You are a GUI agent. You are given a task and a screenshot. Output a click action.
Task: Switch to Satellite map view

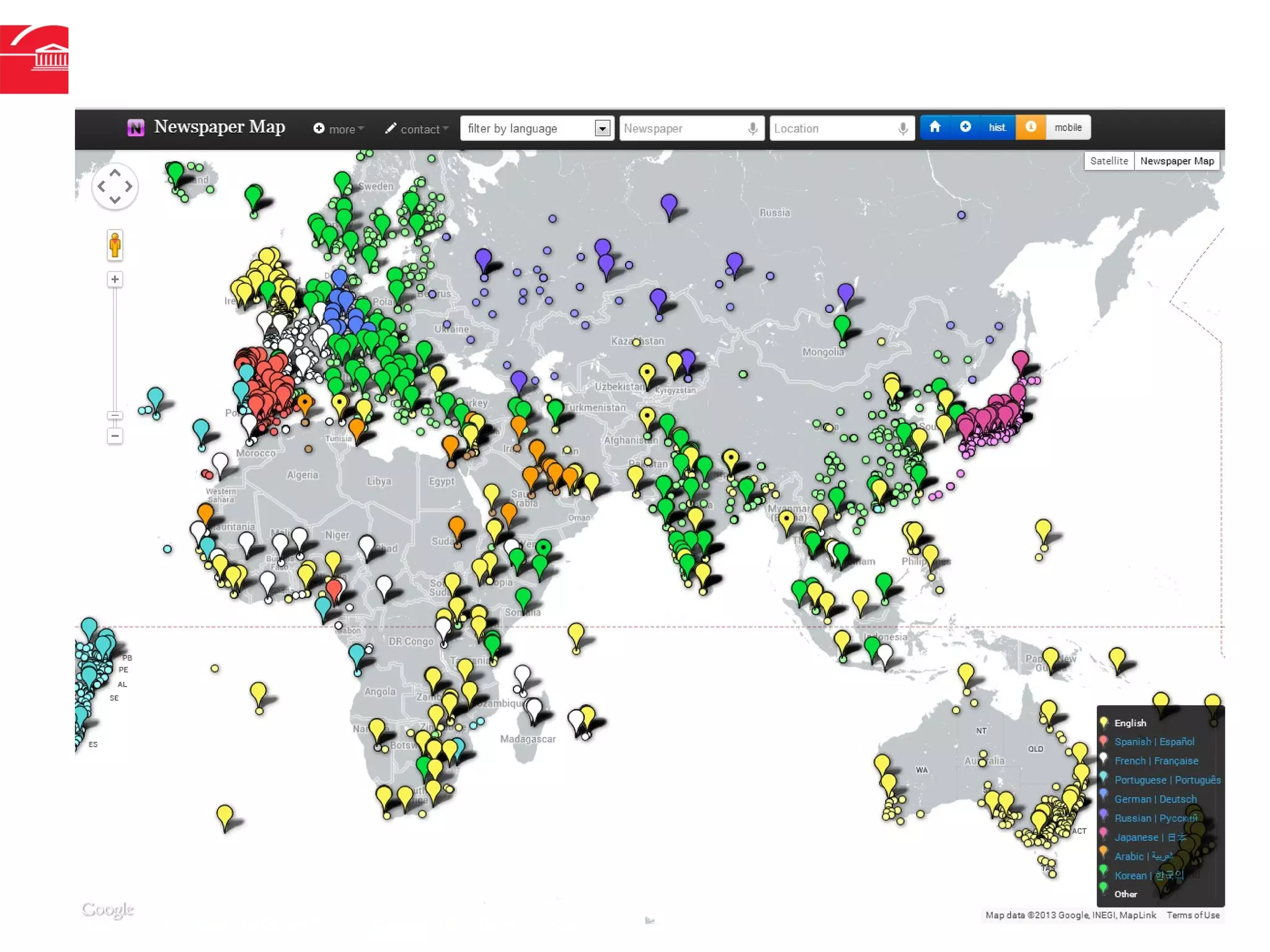[x=1108, y=161]
